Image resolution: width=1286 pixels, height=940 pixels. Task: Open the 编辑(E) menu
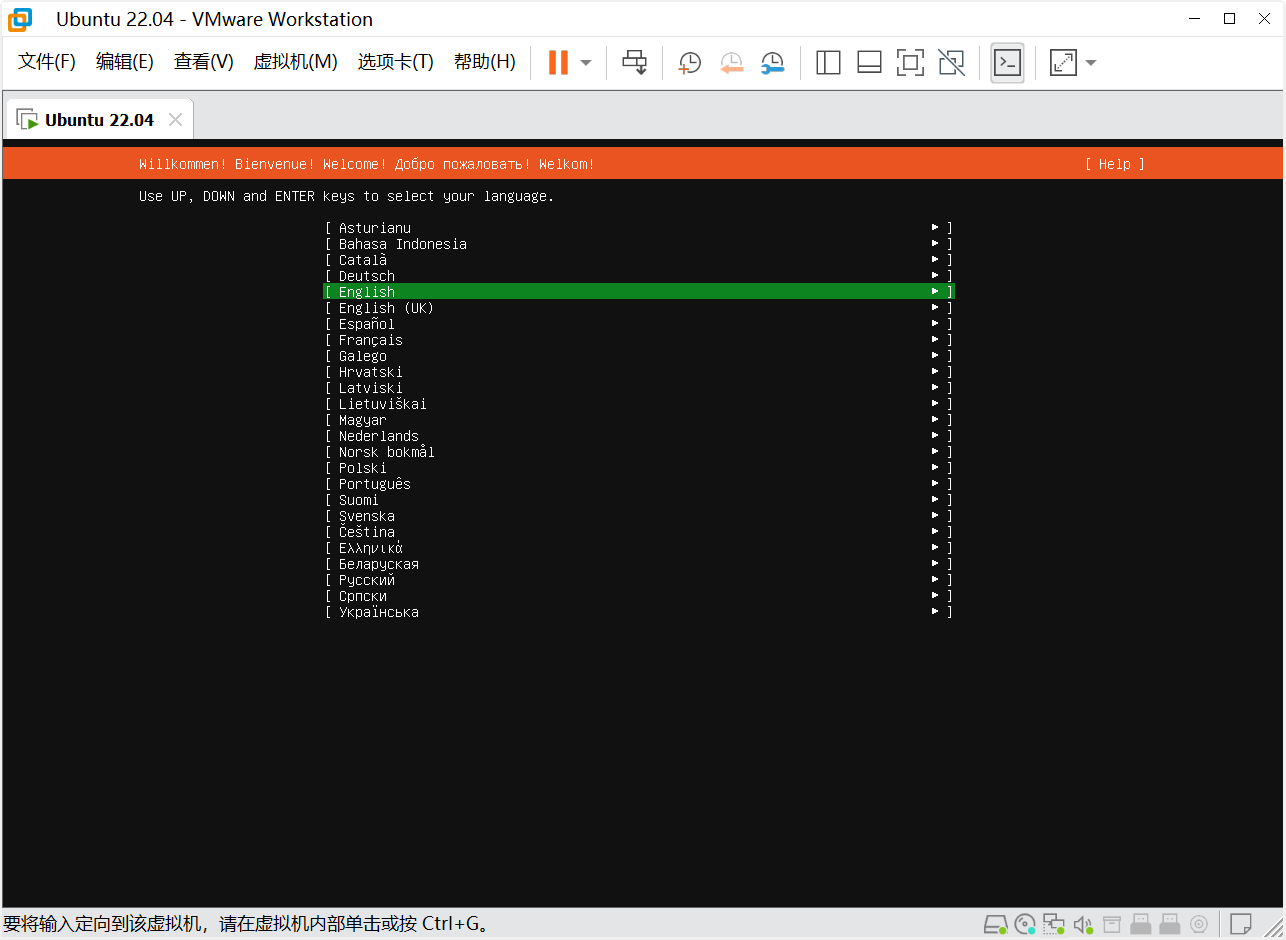pos(125,62)
